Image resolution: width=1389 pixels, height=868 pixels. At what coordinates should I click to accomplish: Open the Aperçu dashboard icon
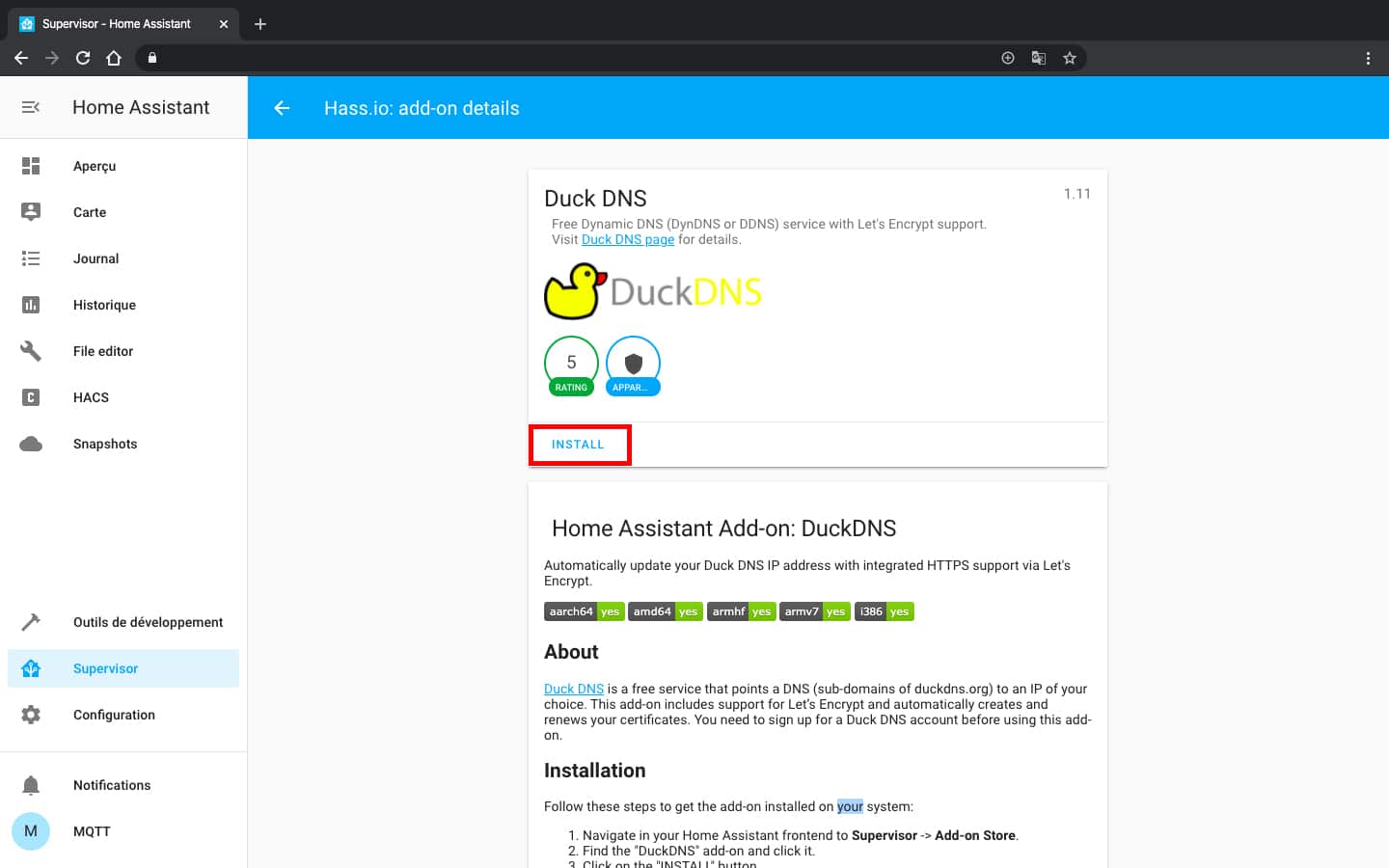31,166
